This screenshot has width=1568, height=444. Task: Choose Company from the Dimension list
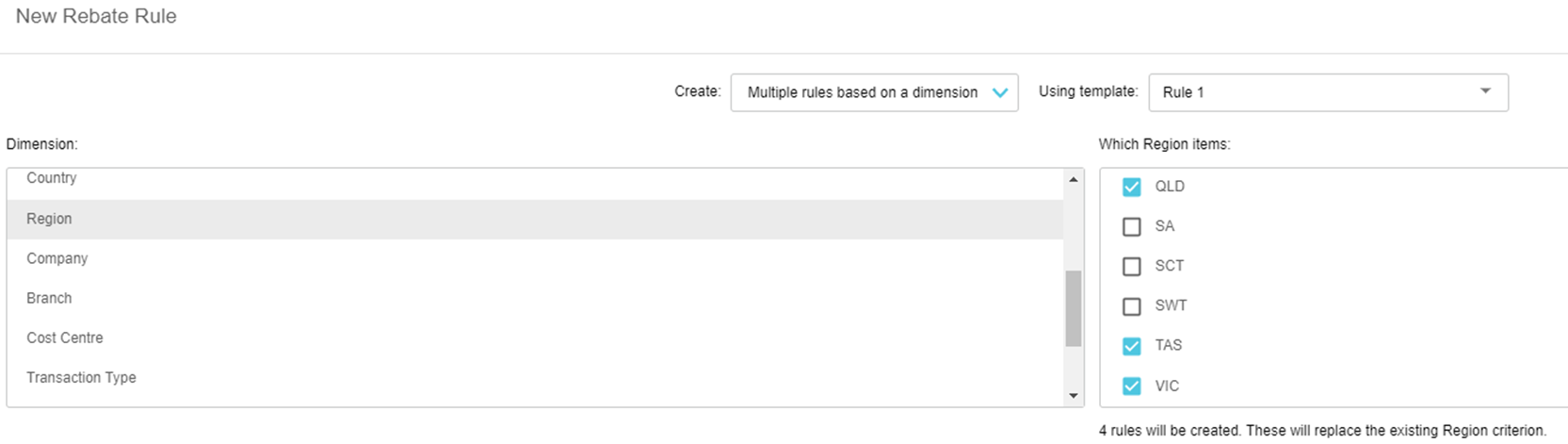point(57,258)
